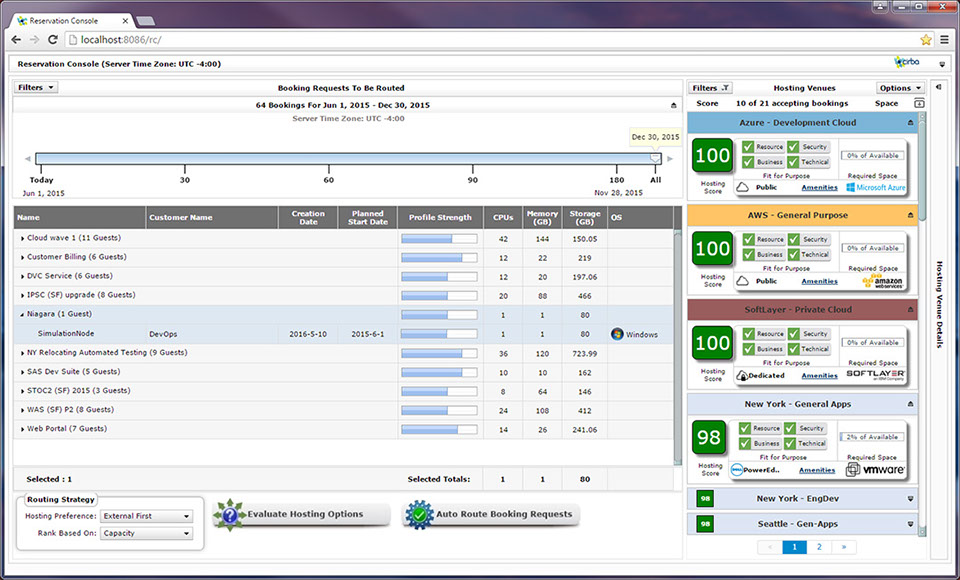Click the Evaluate Hosting Options question-mark icon

point(229,515)
